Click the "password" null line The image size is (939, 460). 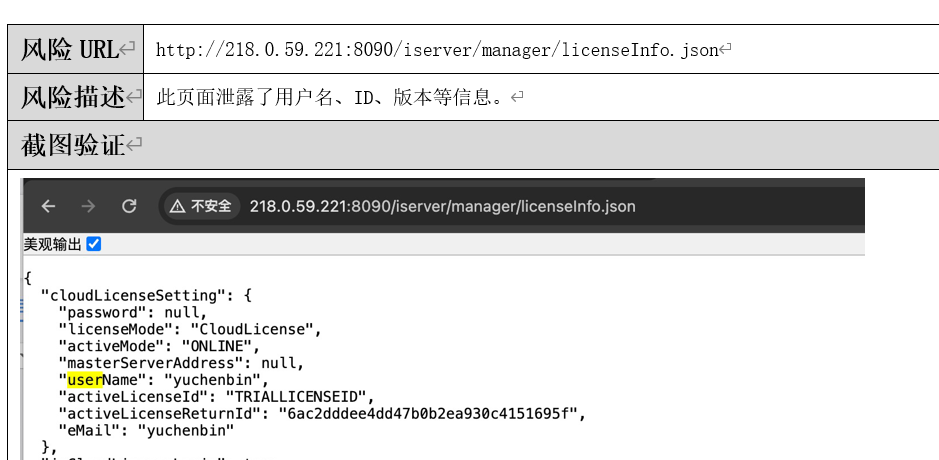pos(132,312)
